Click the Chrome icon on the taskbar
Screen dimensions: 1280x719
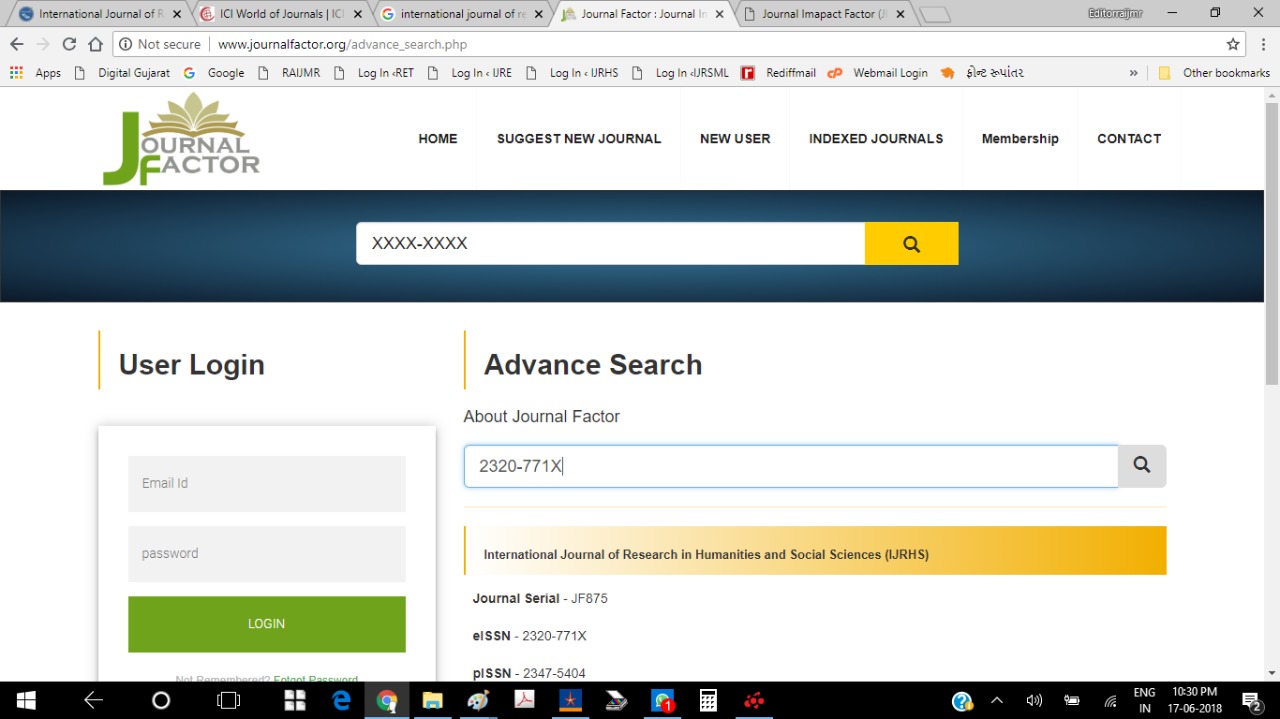point(387,701)
